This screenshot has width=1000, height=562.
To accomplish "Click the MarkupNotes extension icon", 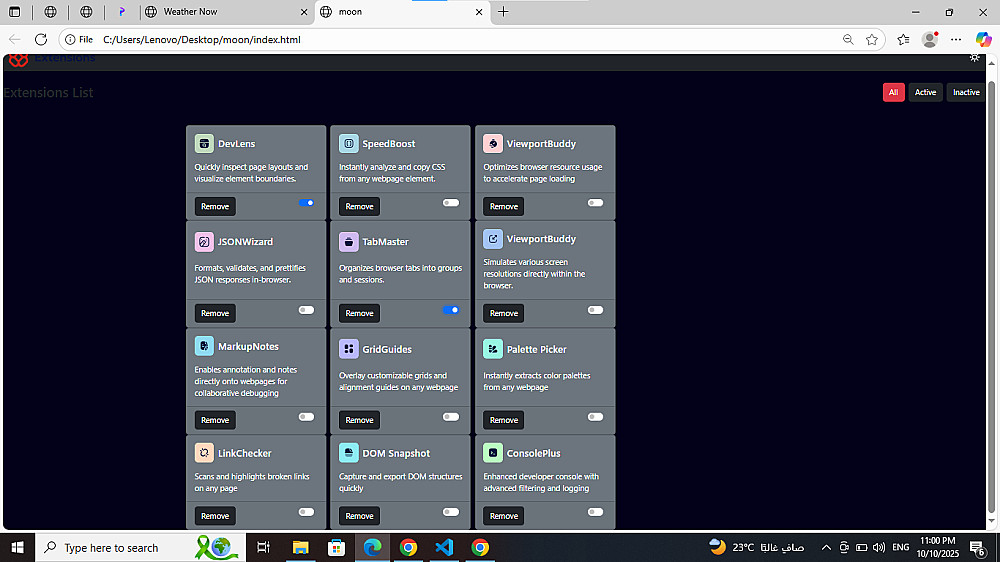I will [204, 346].
